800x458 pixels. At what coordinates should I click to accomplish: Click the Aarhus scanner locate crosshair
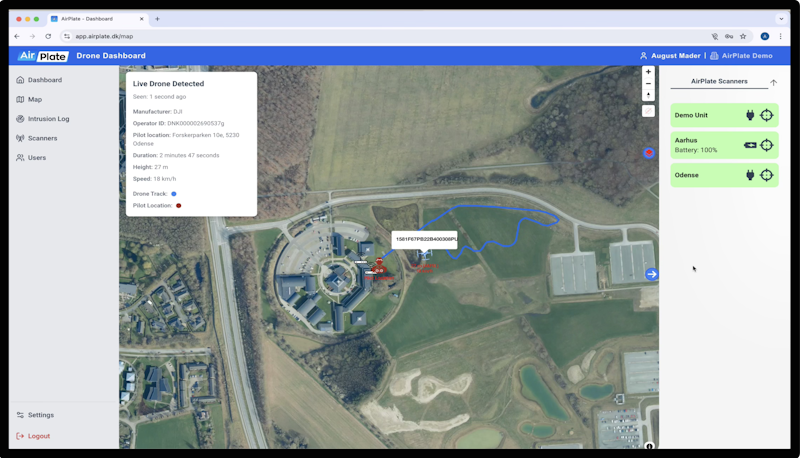coord(766,145)
